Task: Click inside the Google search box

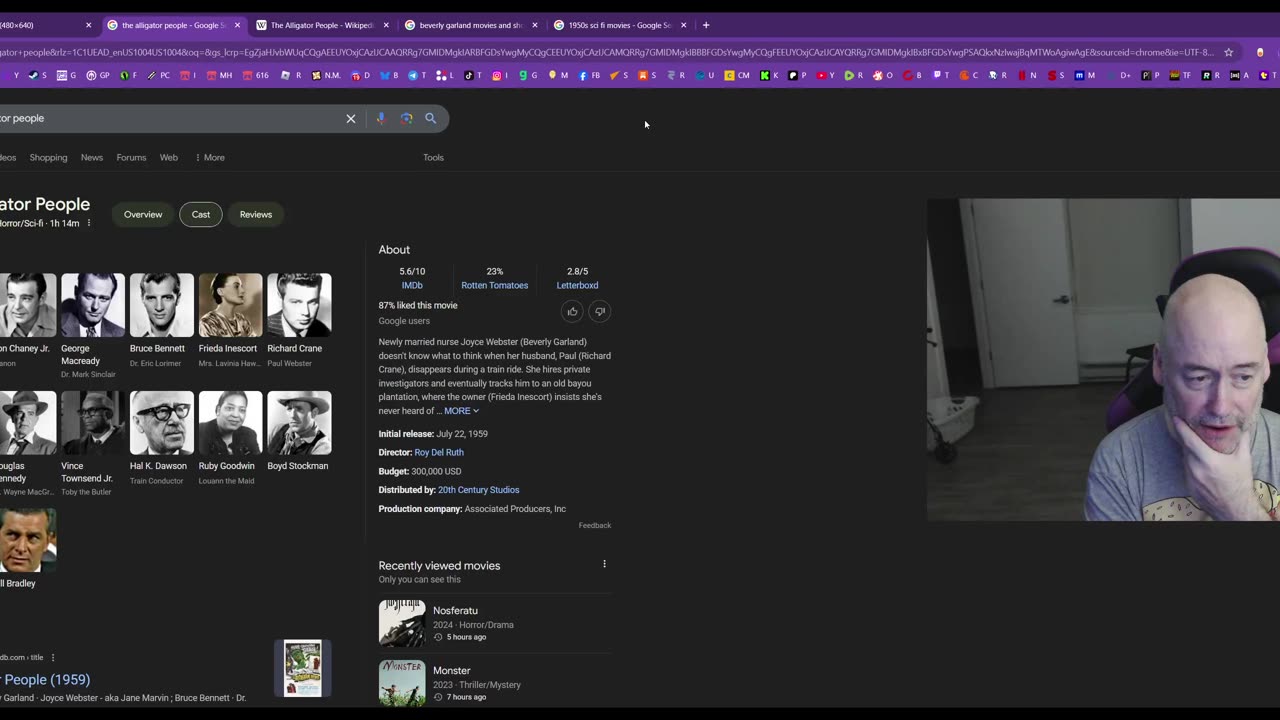Action: click(170, 118)
